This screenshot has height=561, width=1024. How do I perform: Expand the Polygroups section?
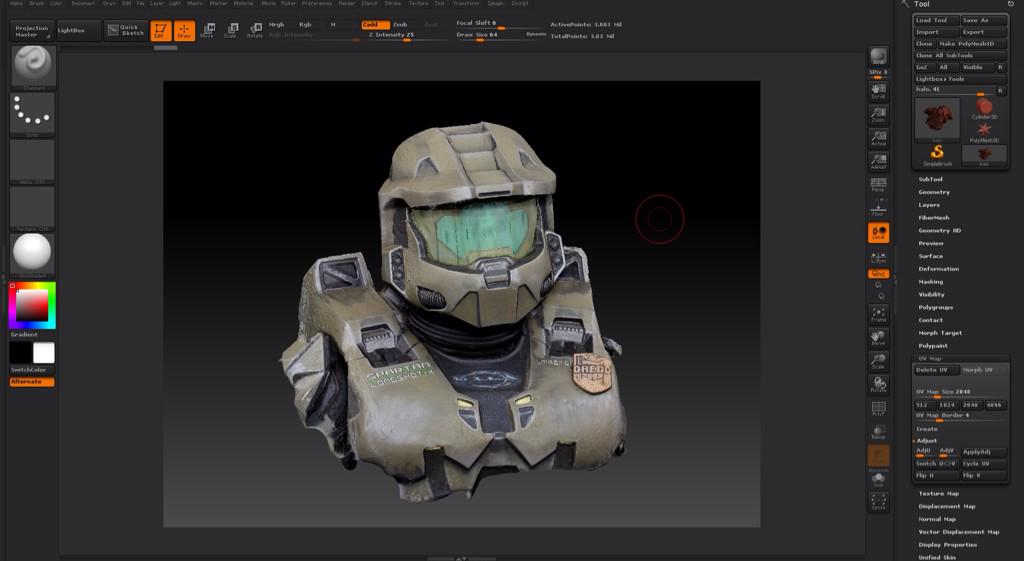(x=936, y=308)
